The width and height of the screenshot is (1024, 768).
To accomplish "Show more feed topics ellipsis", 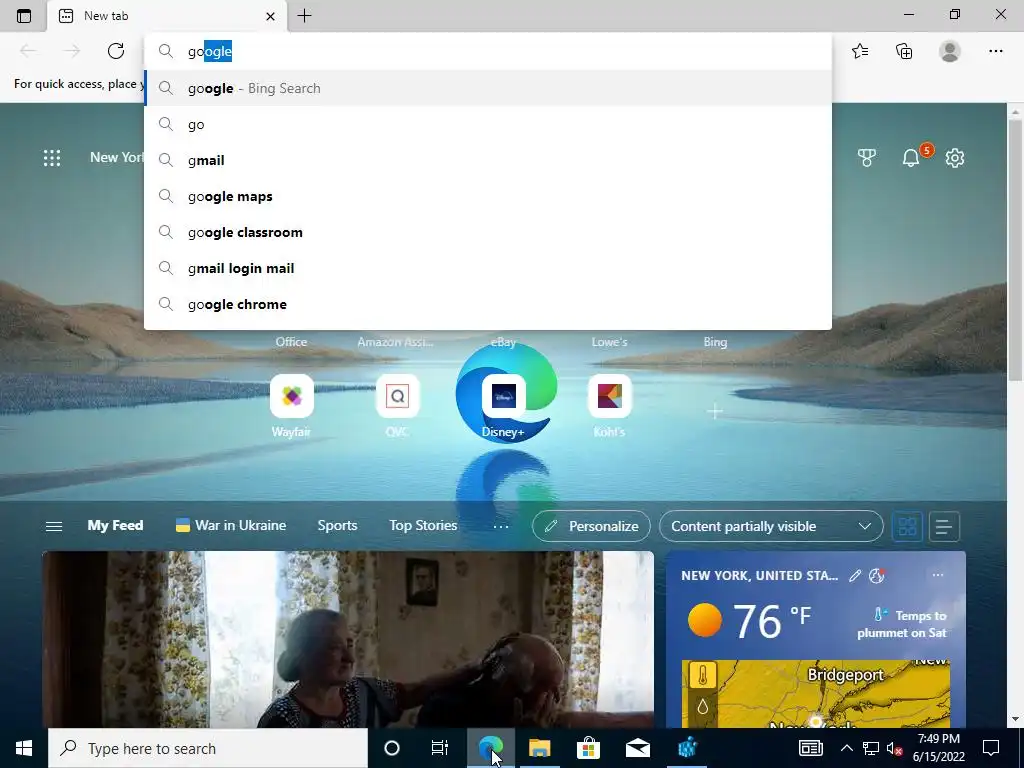I will [501, 526].
